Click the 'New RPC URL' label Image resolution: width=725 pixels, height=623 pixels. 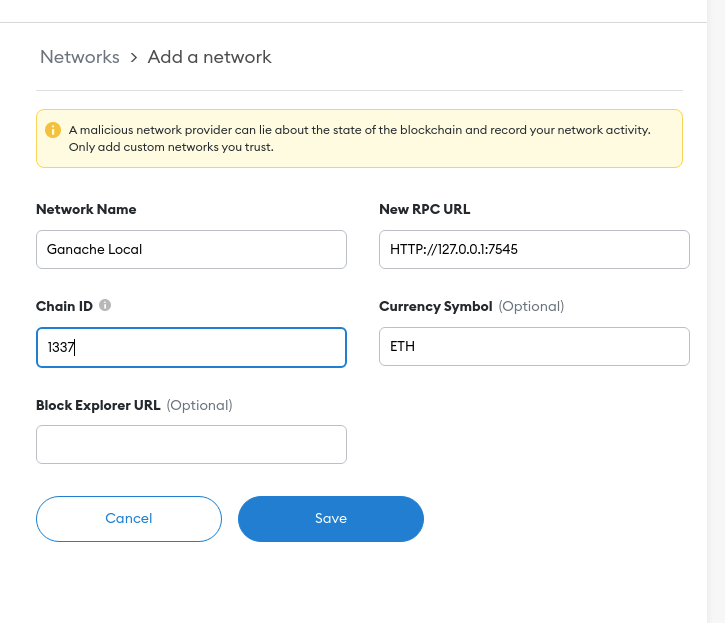pos(424,209)
